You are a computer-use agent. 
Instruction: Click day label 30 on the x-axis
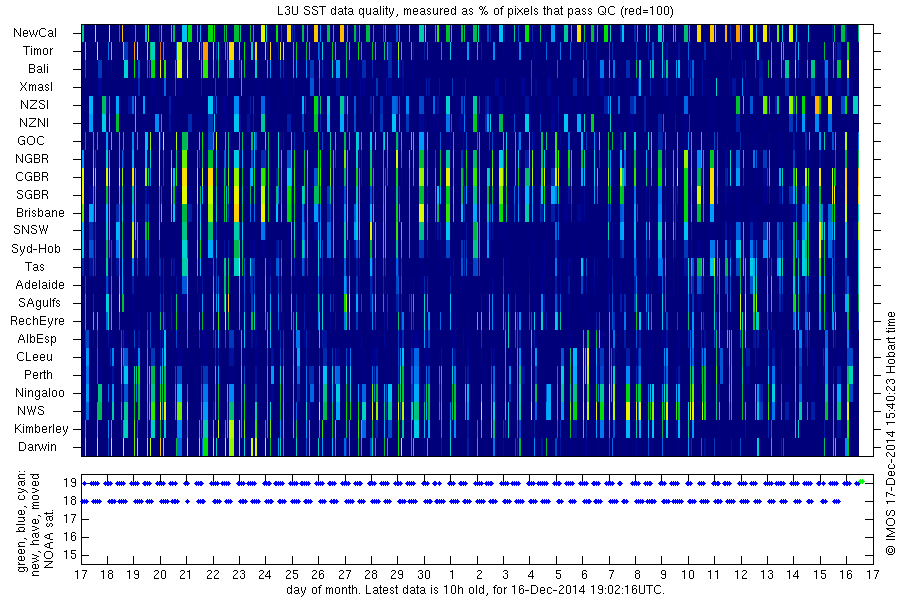pyautogui.click(x=424, y=574)
